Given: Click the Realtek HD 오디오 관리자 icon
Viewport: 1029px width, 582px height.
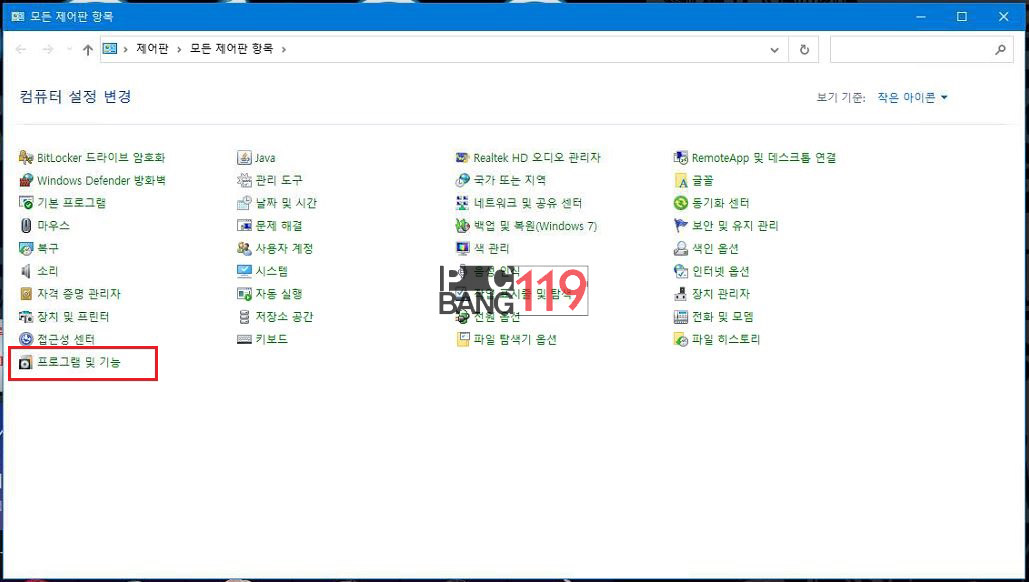Looking at the screenshot, I should pyautogui.click(x=462, y=158).
